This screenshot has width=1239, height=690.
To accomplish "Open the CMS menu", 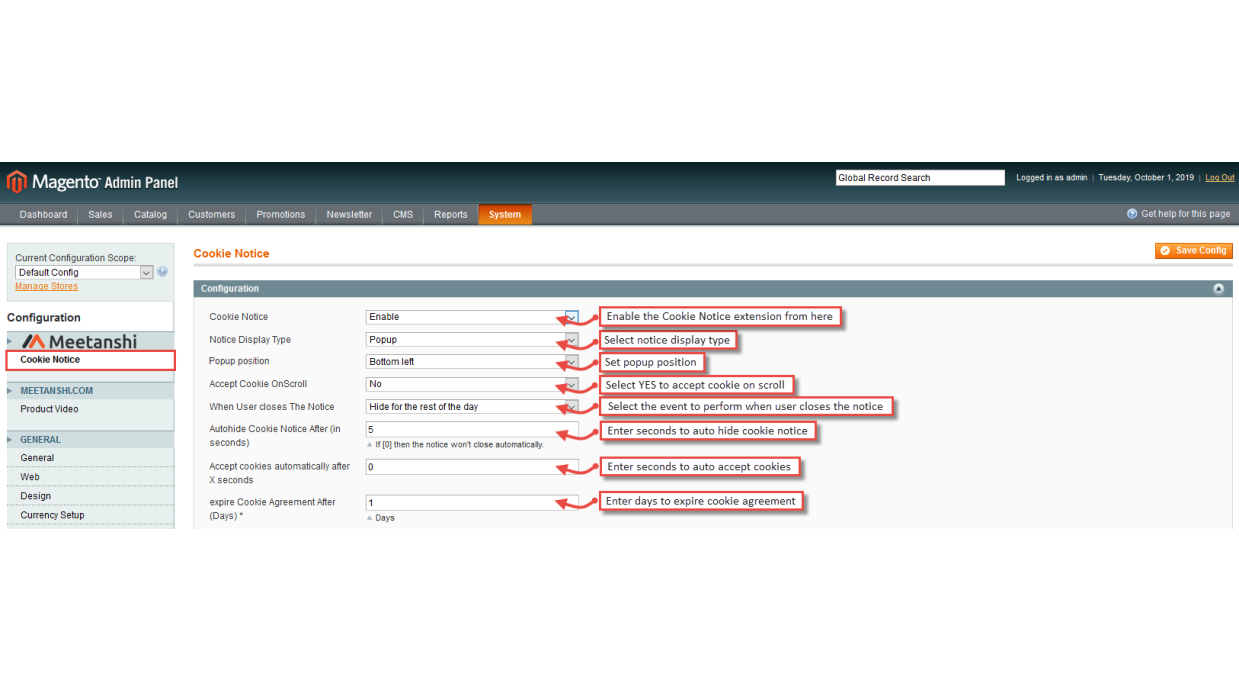I will tap(403, 215).
